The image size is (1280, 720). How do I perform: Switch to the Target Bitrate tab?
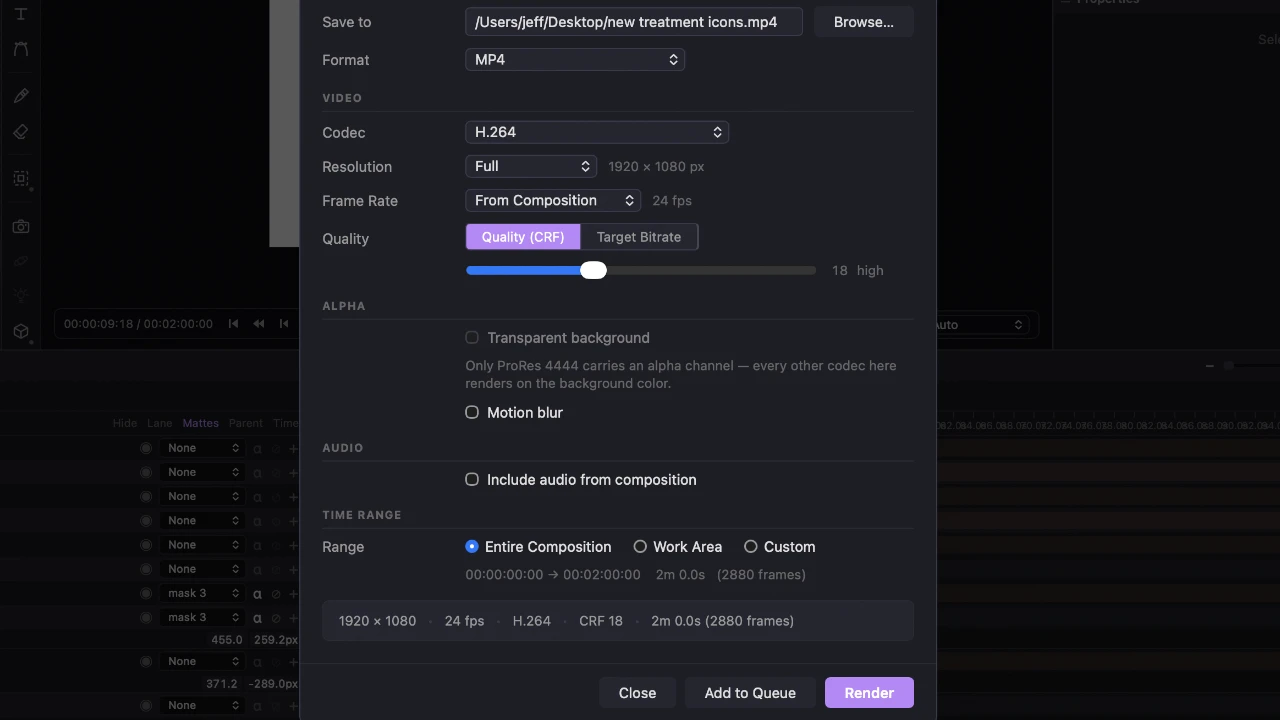[x=639, y=237]
